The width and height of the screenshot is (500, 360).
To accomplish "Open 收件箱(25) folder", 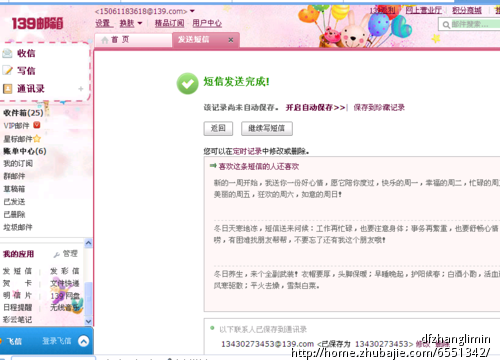I will coord(23,113).
